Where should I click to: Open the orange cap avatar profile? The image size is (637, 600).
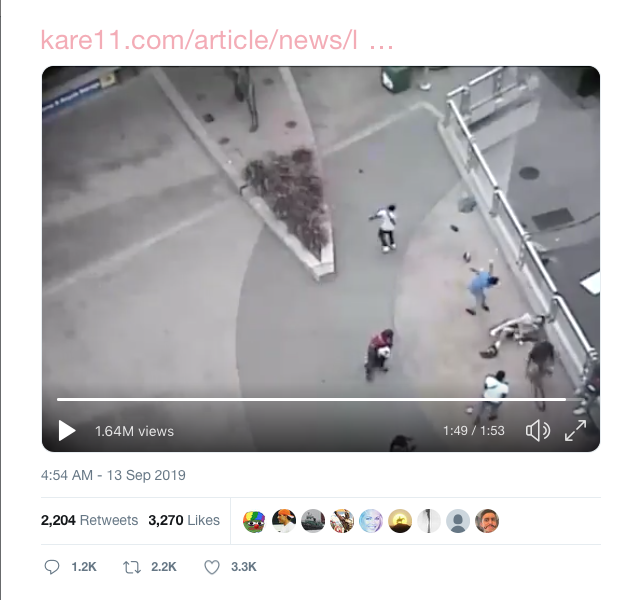click(x=284, y=521)
